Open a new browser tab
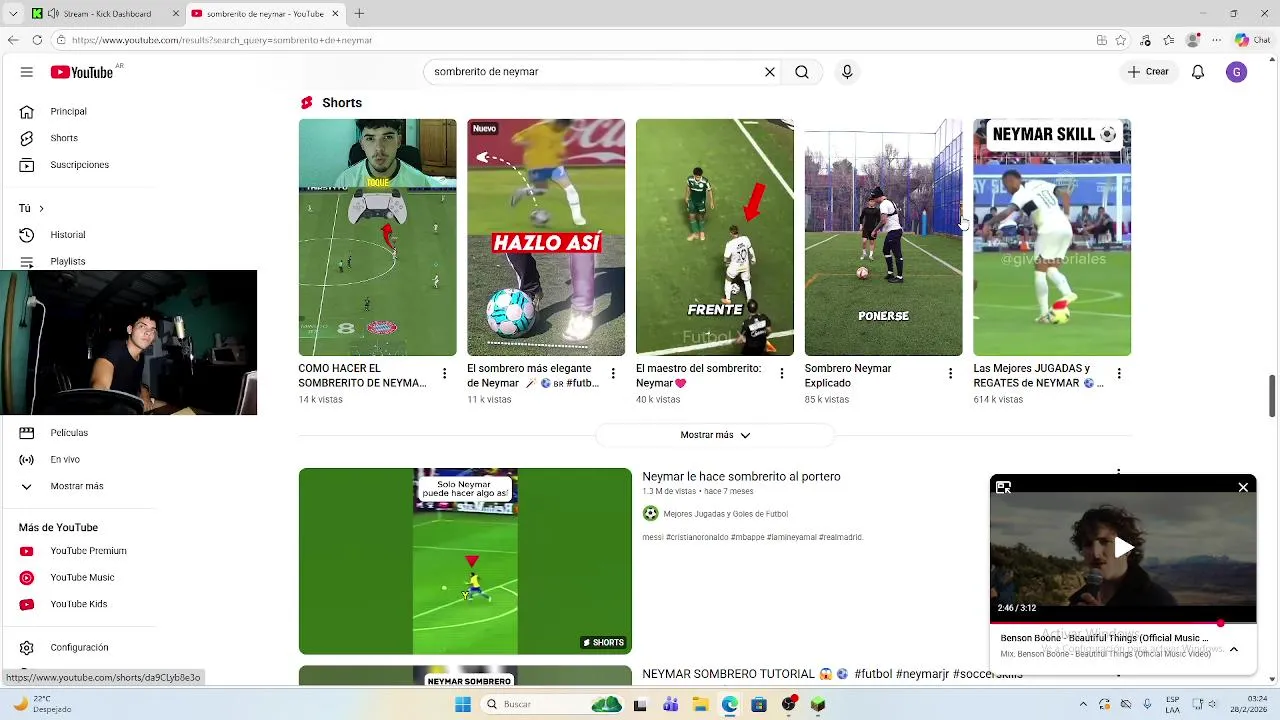The width and height of the screenshot is (1280, 720). tap(359, 14)
